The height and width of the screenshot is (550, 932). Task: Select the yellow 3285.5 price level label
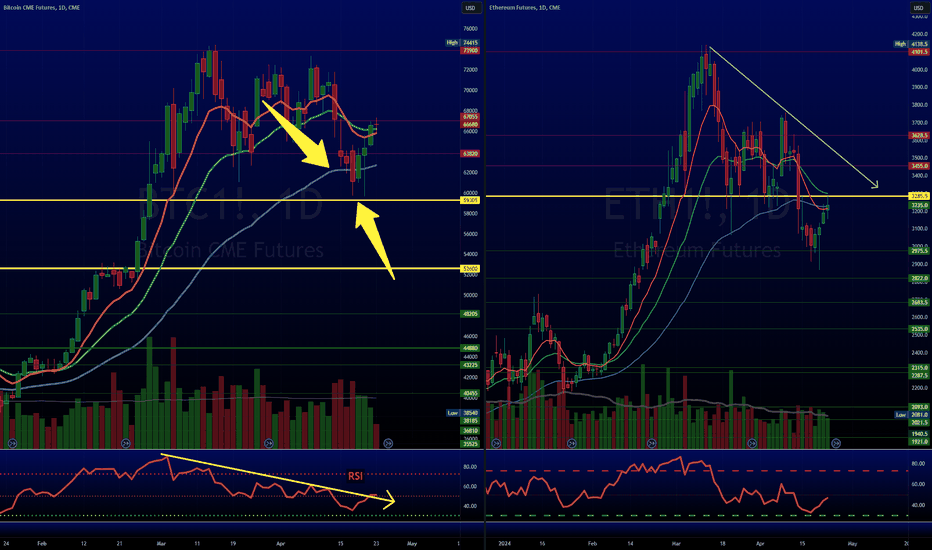pyautogui.click(x=919, y=196)
